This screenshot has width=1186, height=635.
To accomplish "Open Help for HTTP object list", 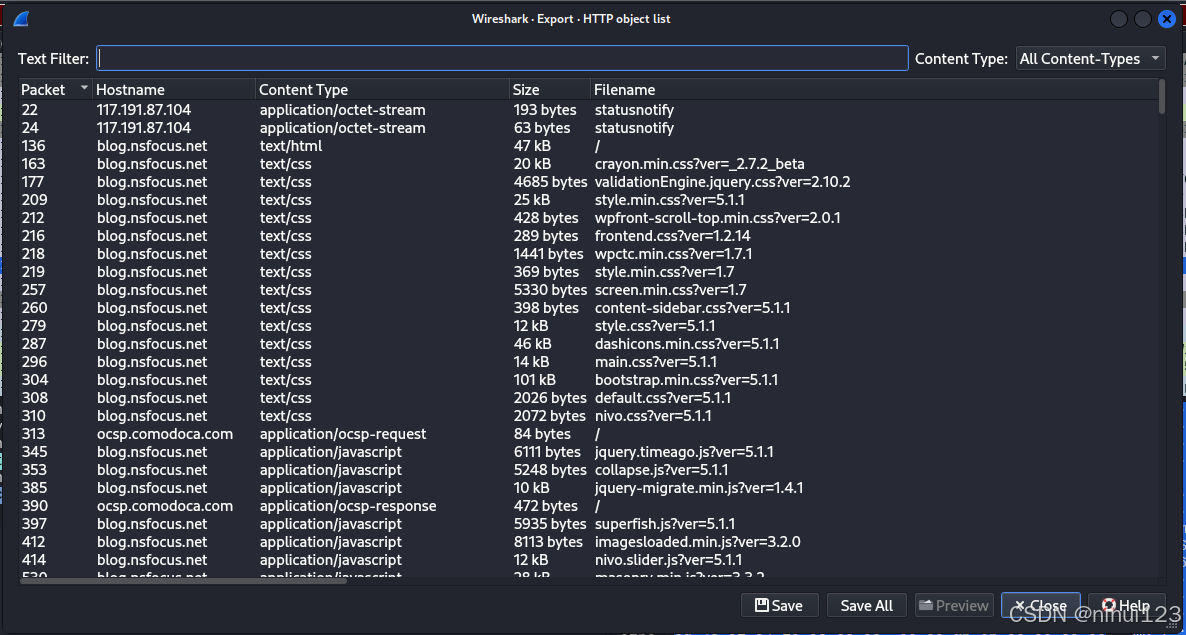I will click(1126, 606).
